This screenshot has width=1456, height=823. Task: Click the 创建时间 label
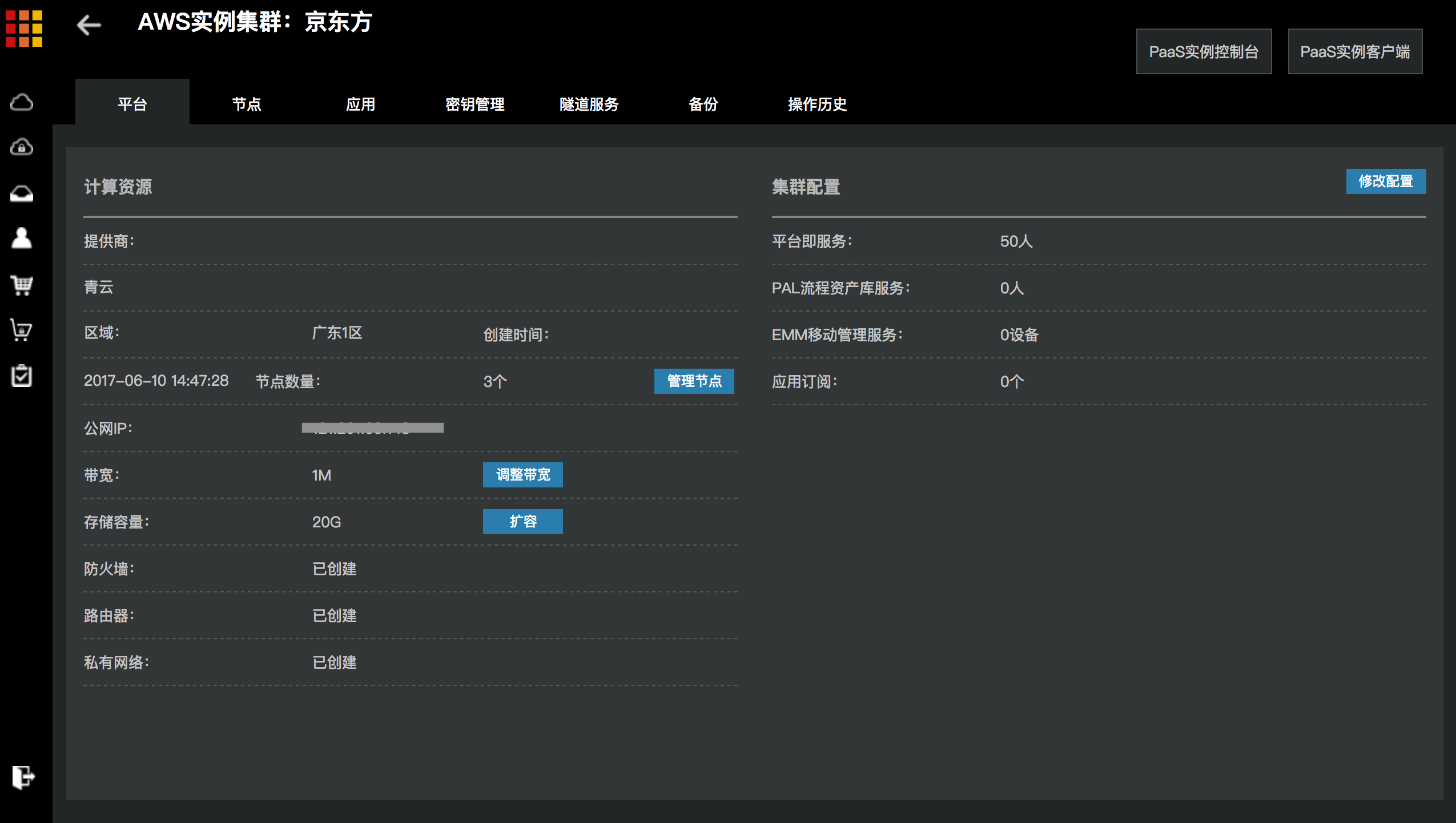pyautogui.click(x=516, y=335)
